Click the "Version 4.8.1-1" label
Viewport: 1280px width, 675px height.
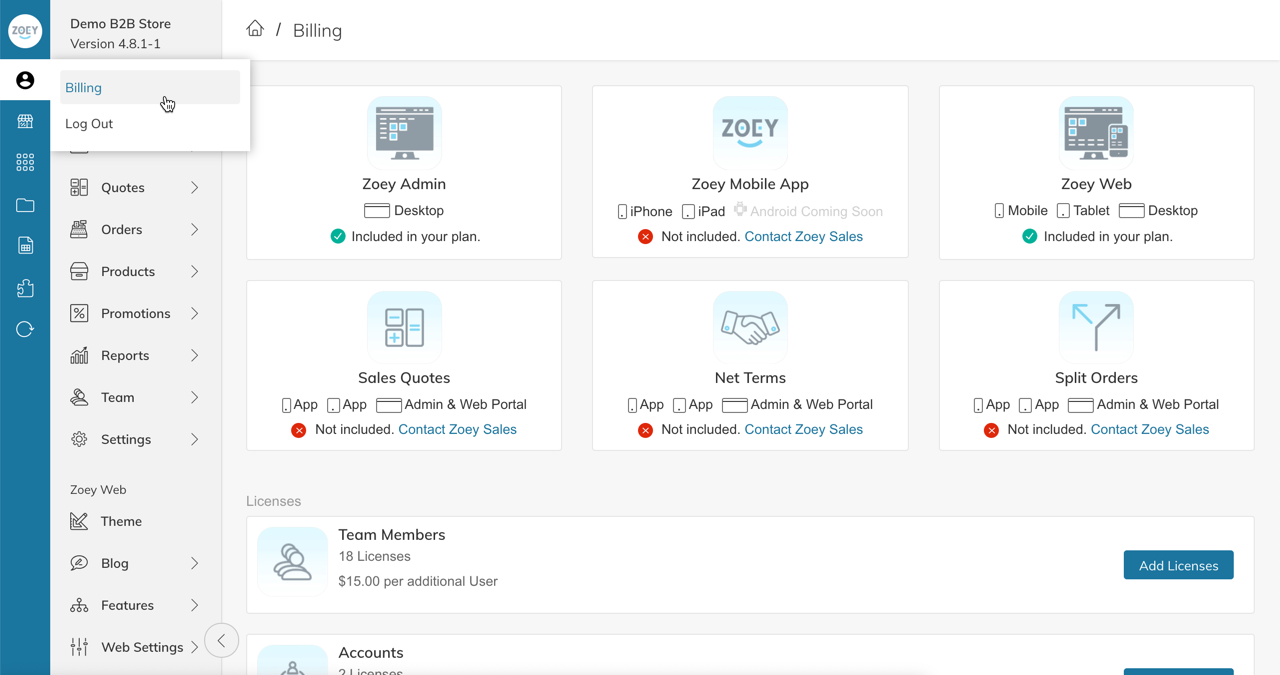(x=115, y=44)
